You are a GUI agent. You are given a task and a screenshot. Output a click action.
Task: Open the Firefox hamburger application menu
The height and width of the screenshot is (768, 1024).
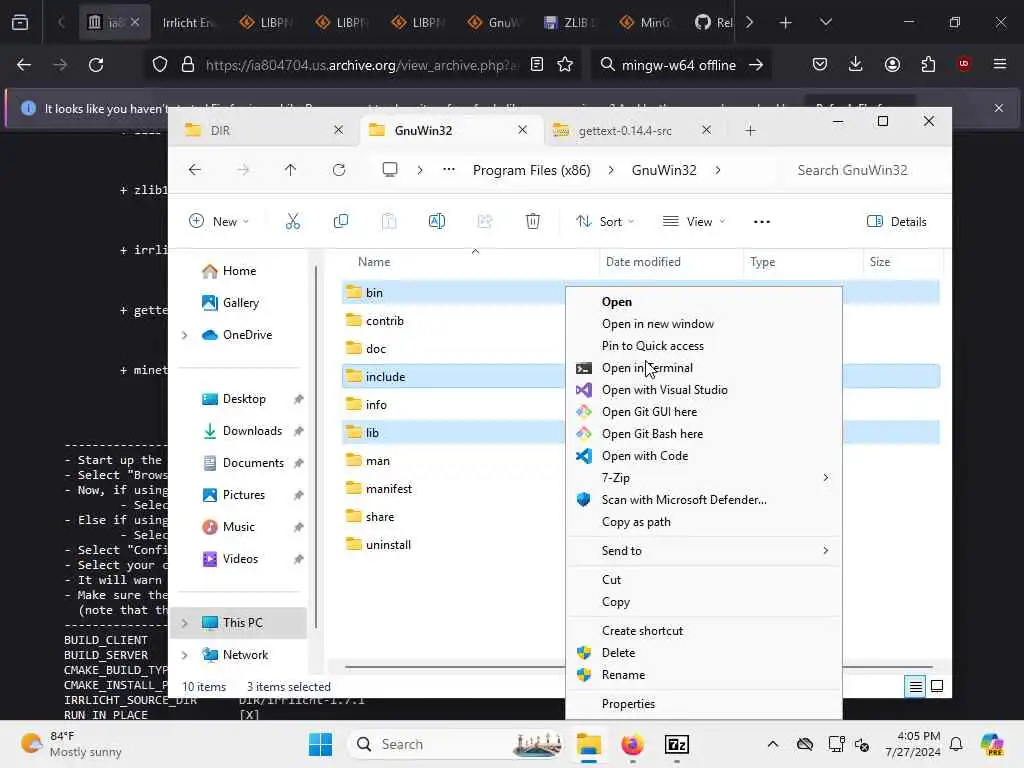pos(1000,65)
